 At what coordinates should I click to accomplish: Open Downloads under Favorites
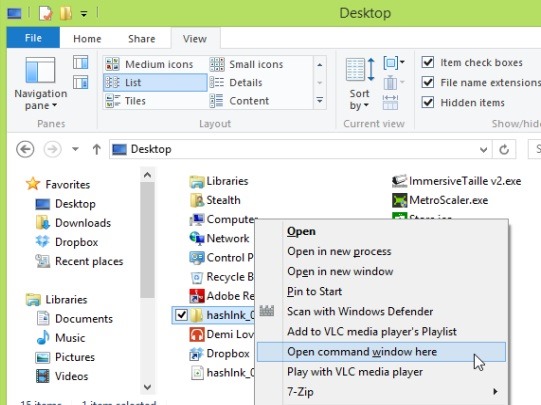[x=73, y=223]
